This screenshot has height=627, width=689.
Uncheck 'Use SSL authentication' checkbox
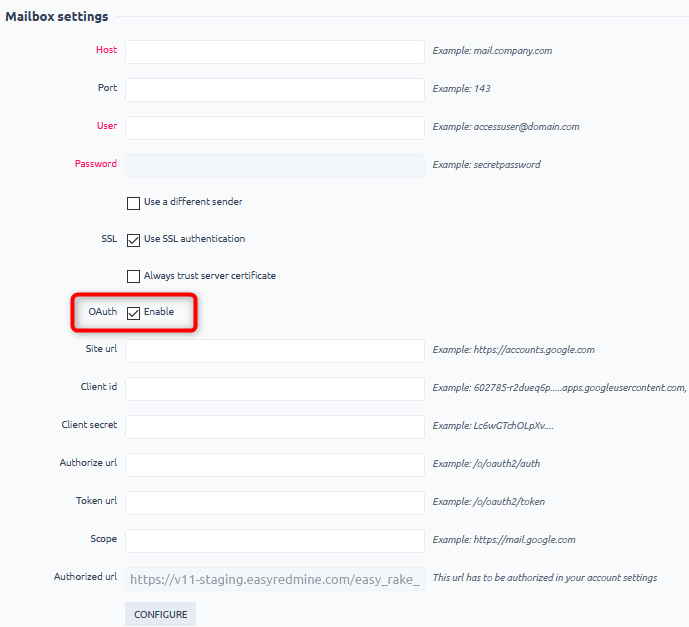[x=133, y=240]
